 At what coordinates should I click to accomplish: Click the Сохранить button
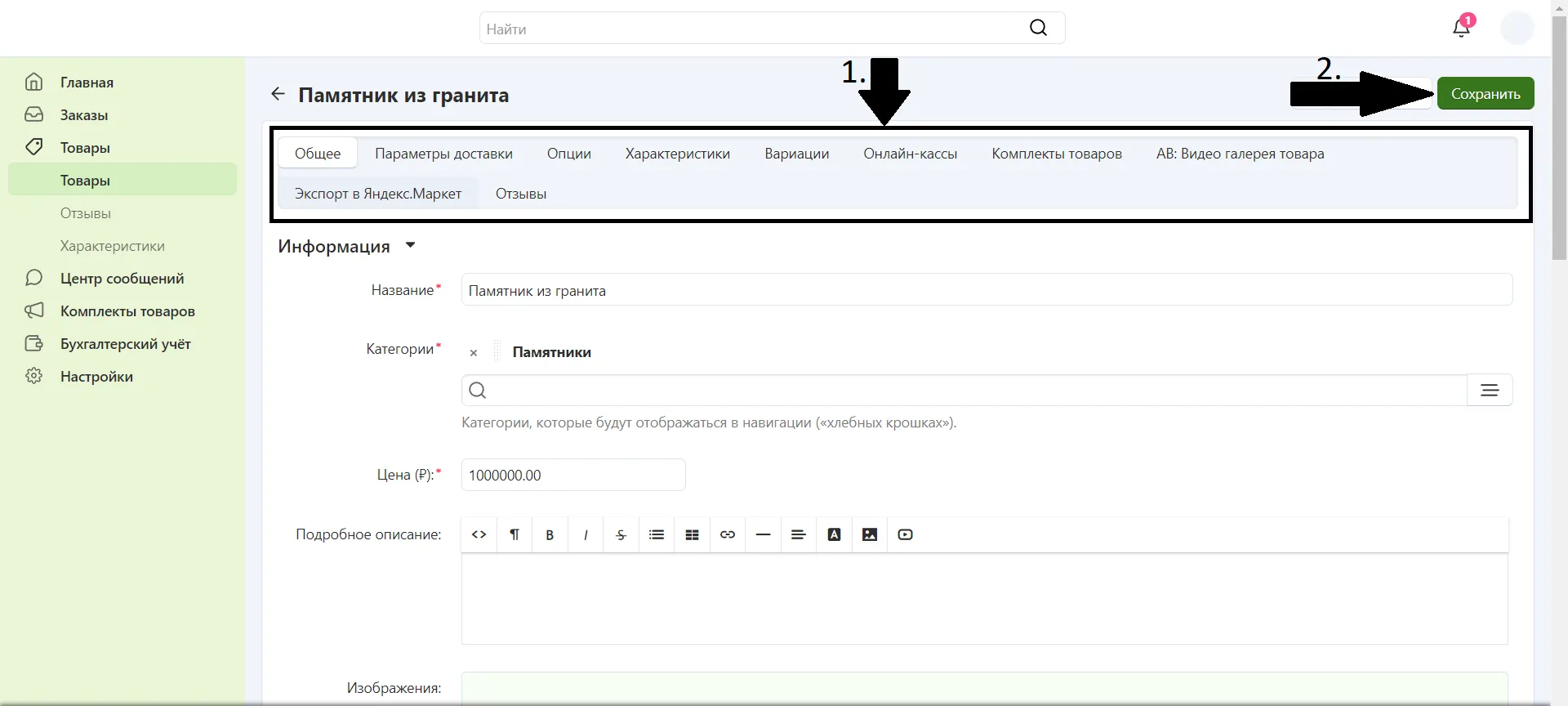tap(1485, 93)
